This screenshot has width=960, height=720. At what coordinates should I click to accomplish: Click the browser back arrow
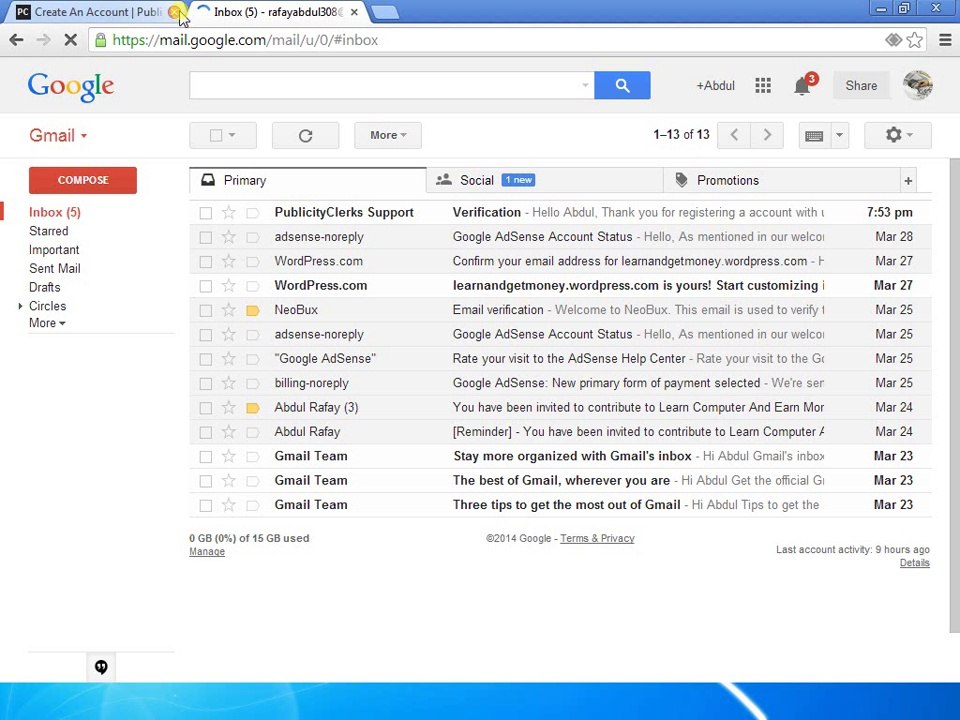click(17, 40)
